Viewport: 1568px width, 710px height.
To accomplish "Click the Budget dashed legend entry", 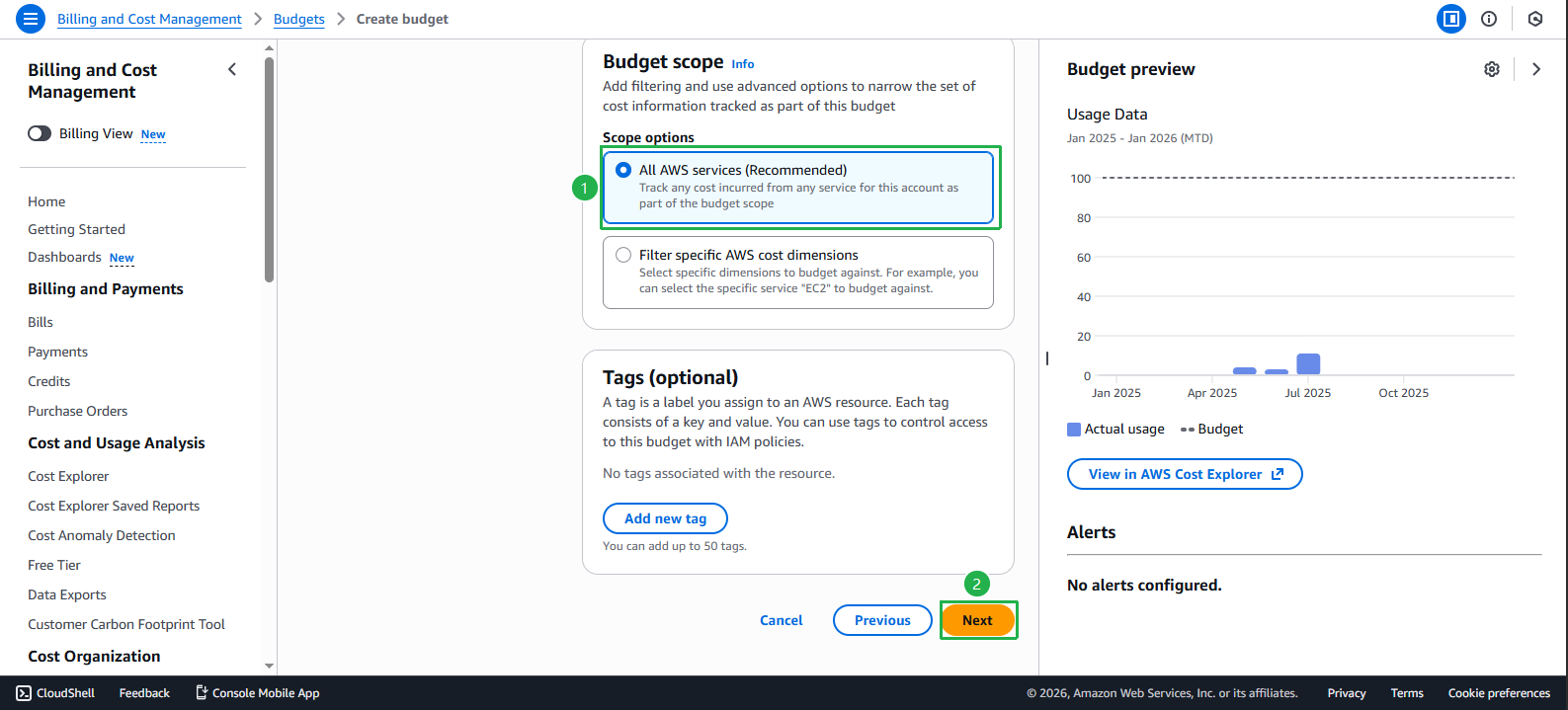I will (x=1211, y=430).
